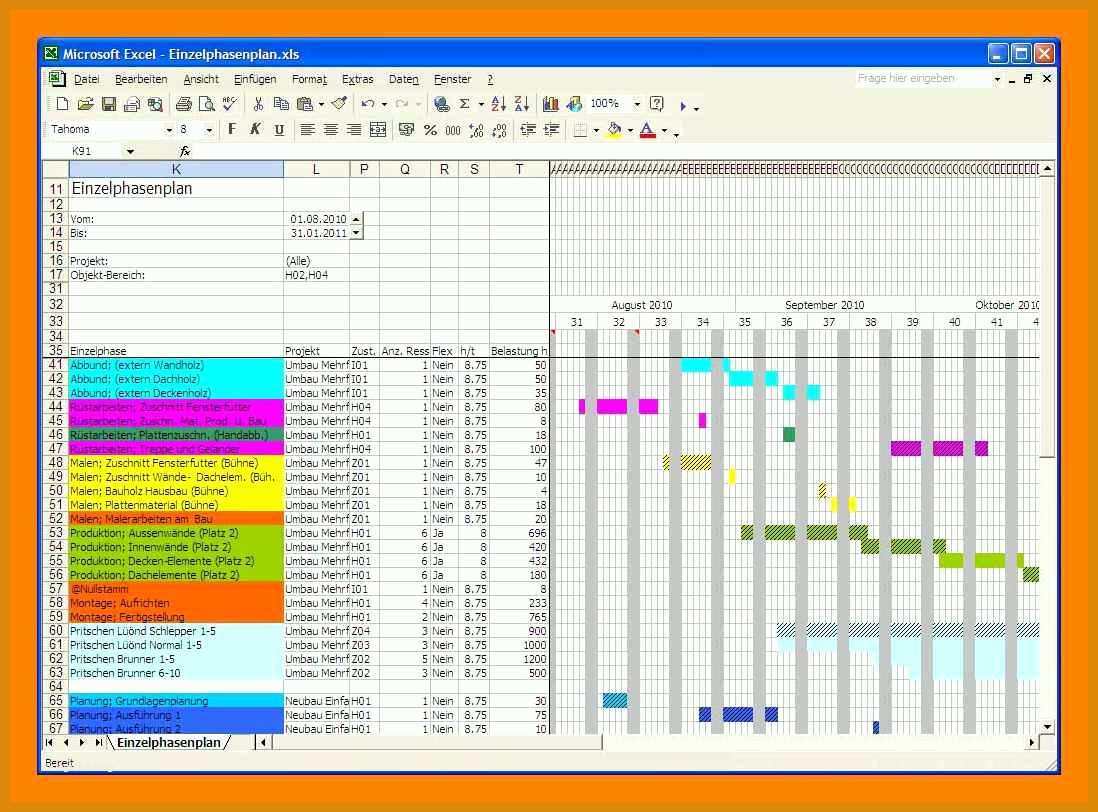Increase the Vom date spinner up arrow
The width and height of the screenshot is (1098, 812).
[x=356, y=218]
